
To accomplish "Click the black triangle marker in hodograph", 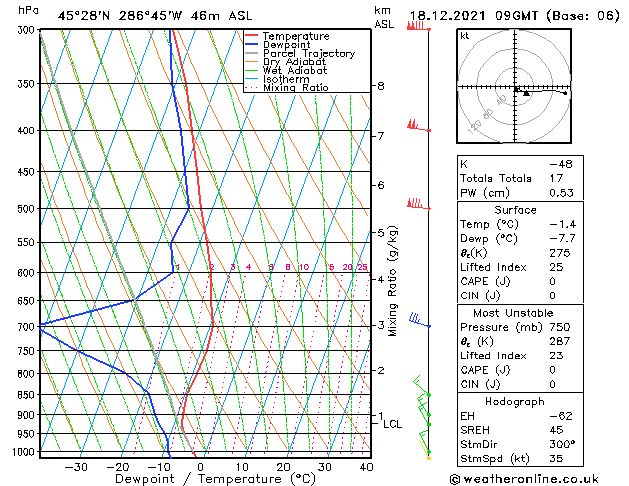I will (526, 93).
